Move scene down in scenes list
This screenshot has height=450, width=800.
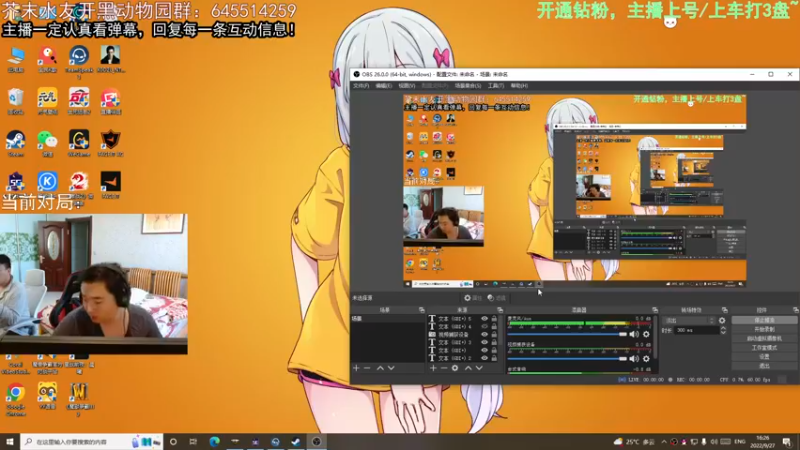[391, 368]
